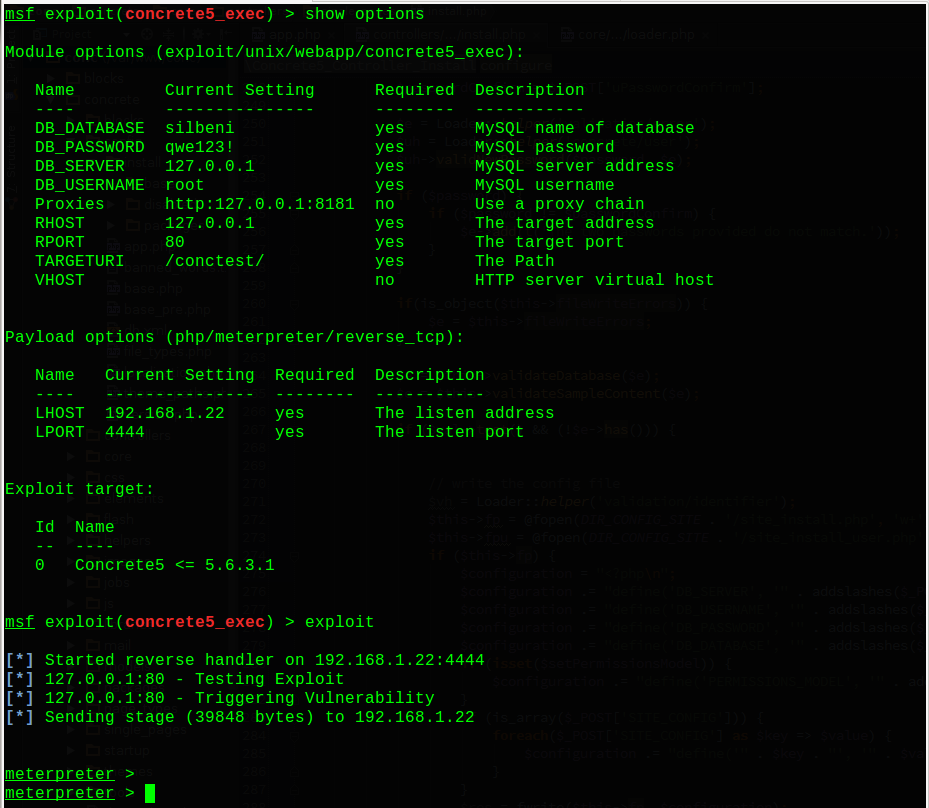
Task: Open the core loader.php tab in background IDE
Action: coord(634,34)
